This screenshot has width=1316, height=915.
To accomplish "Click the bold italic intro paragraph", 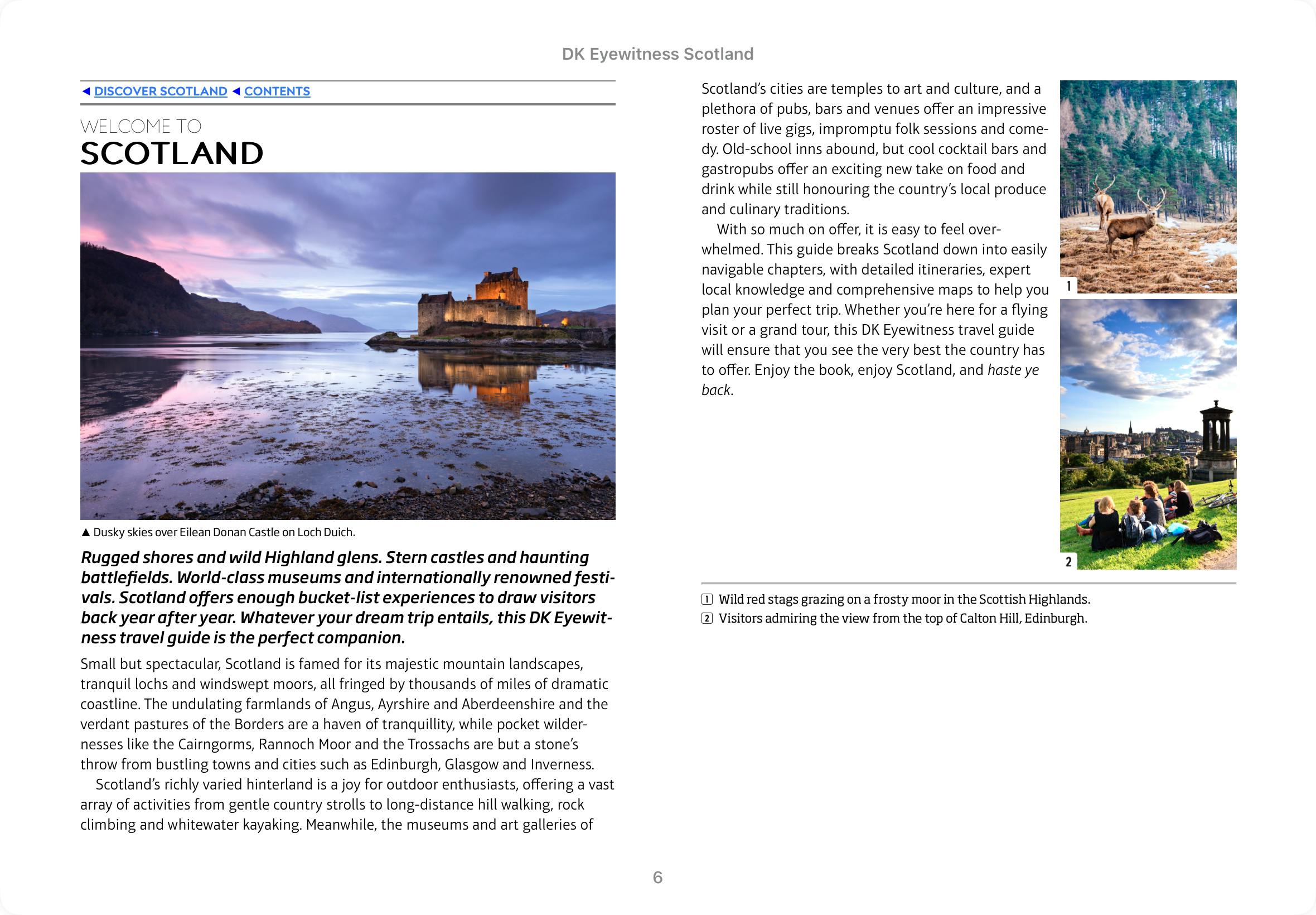I will pos(347,598).
